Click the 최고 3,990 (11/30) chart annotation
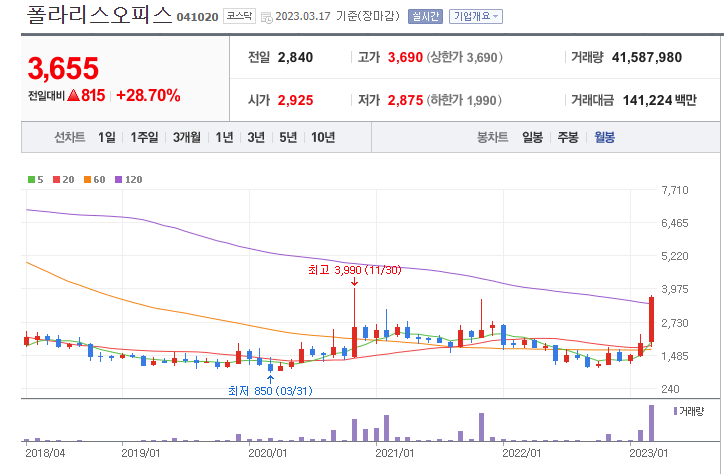 (355, 270)
